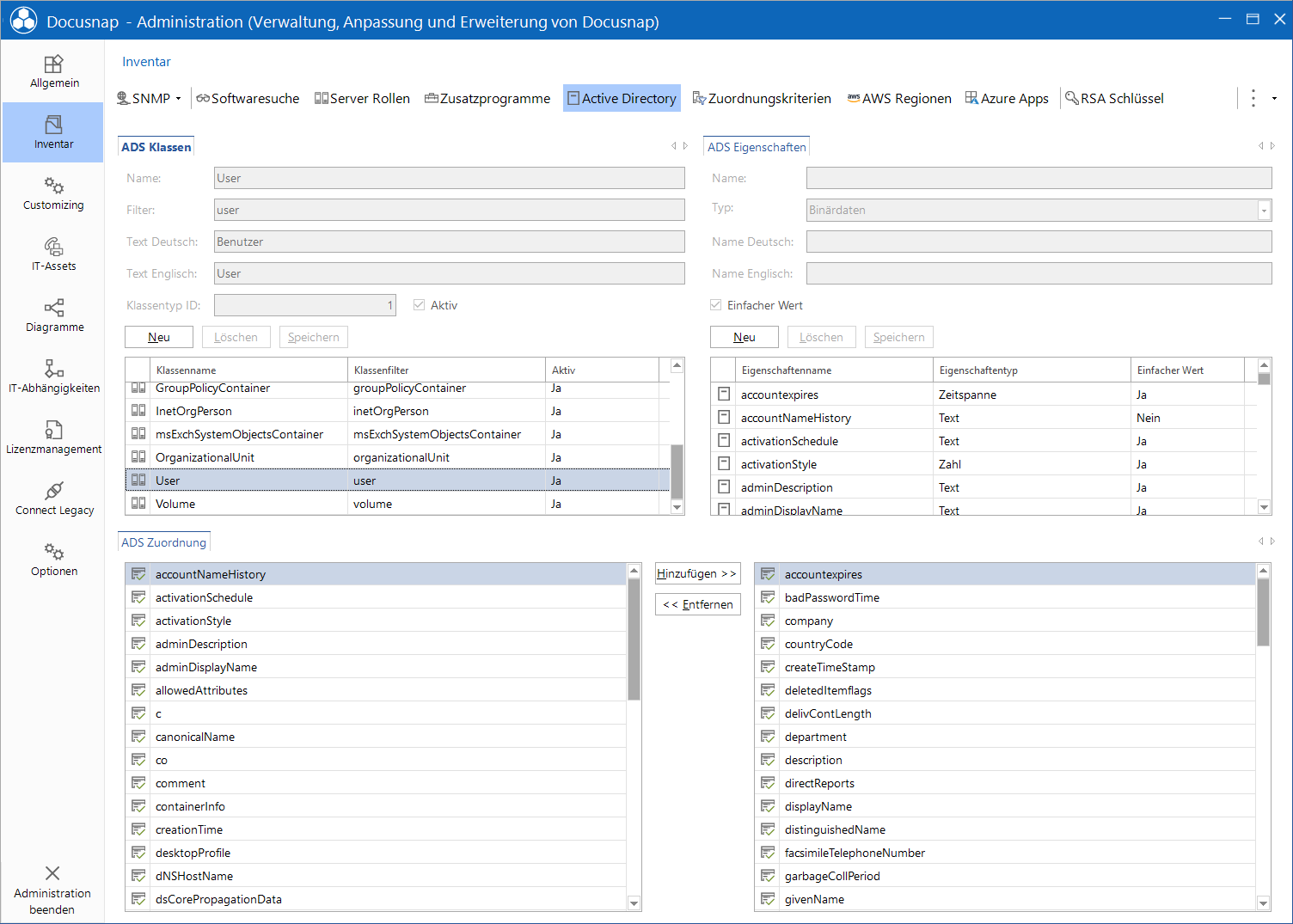The height and width of the screenshot is (924, 1293).
Task: Click Administration beenden icon
Action: [52, 873]
